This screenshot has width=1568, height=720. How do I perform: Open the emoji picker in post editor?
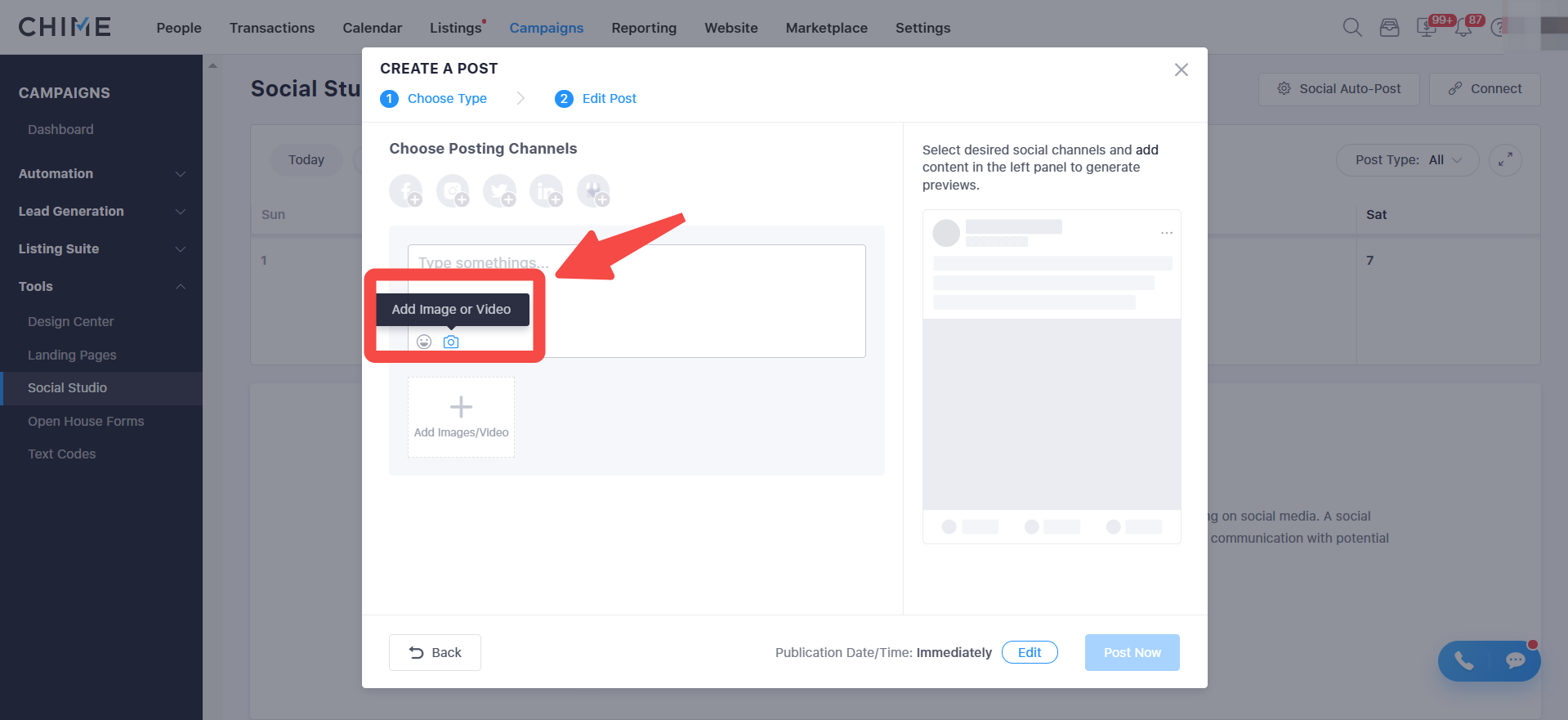(424, 342)
